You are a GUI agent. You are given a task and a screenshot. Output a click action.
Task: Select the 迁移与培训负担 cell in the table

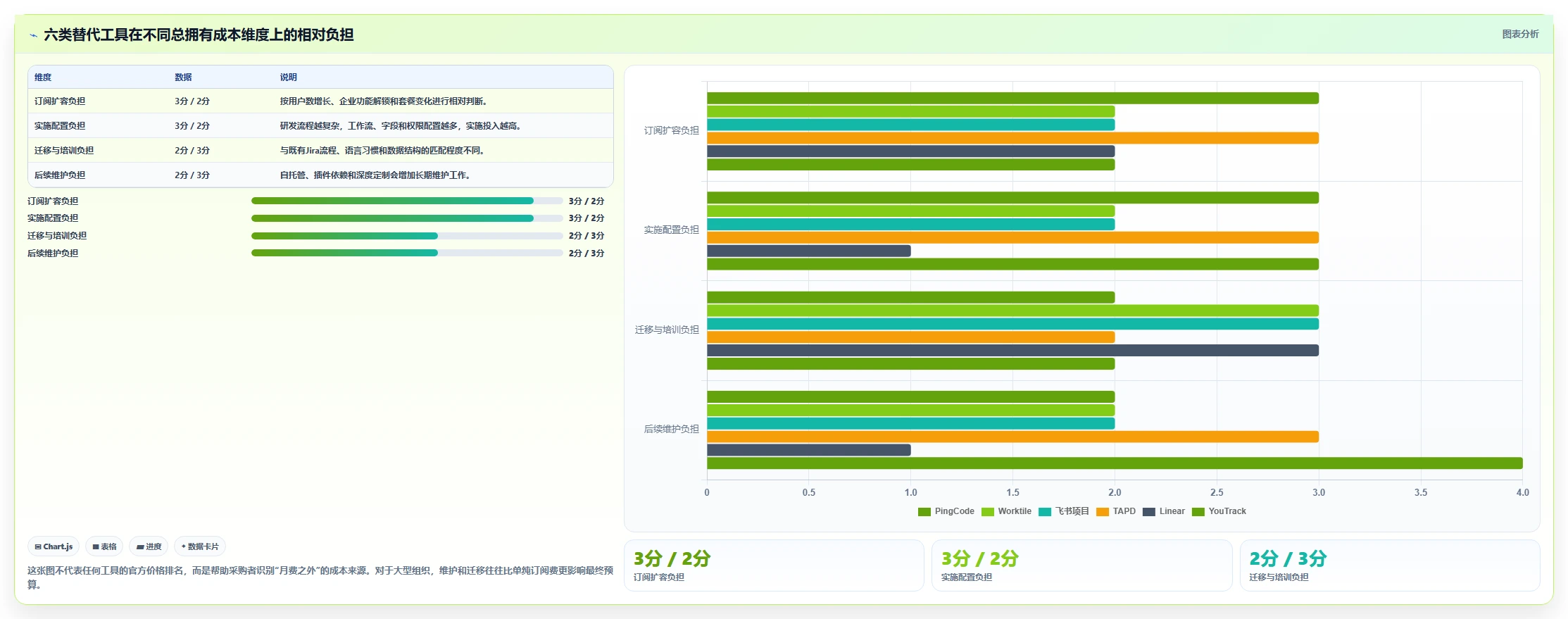click(x=64, y=151)
